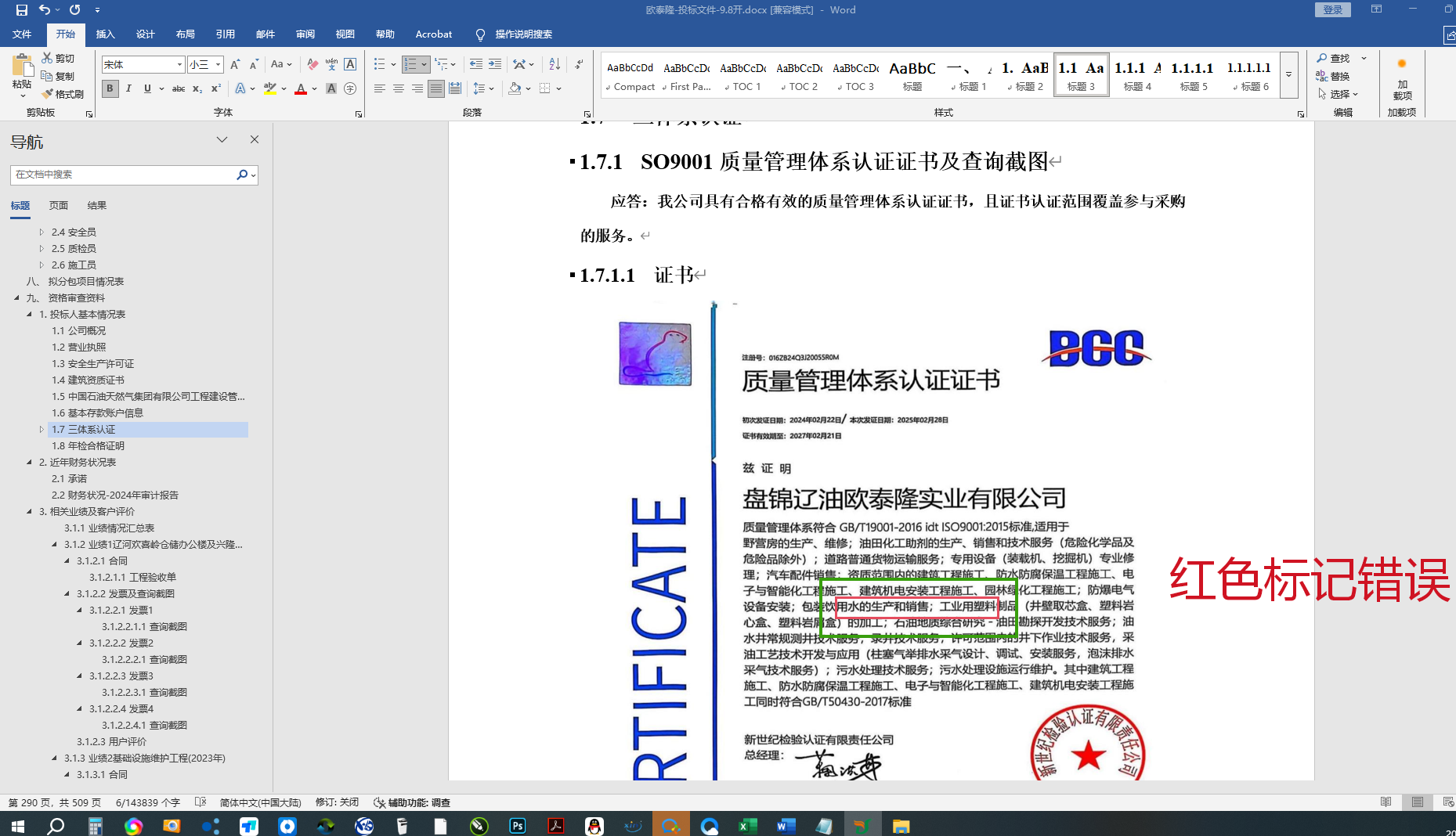Image resolution: width=1456 pixels, height=836 pixels.
Task: Switch to the 引用 (References) tab
Action: coord(226,34)
